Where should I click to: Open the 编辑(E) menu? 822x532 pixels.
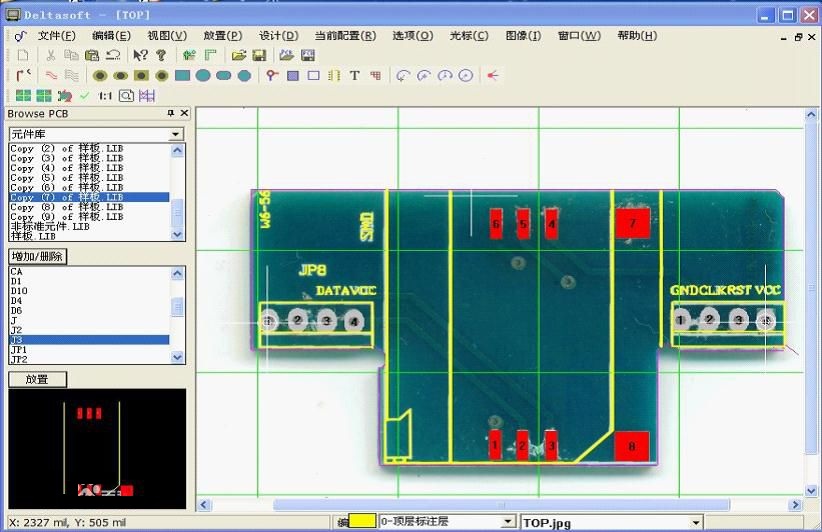(111, 36)
